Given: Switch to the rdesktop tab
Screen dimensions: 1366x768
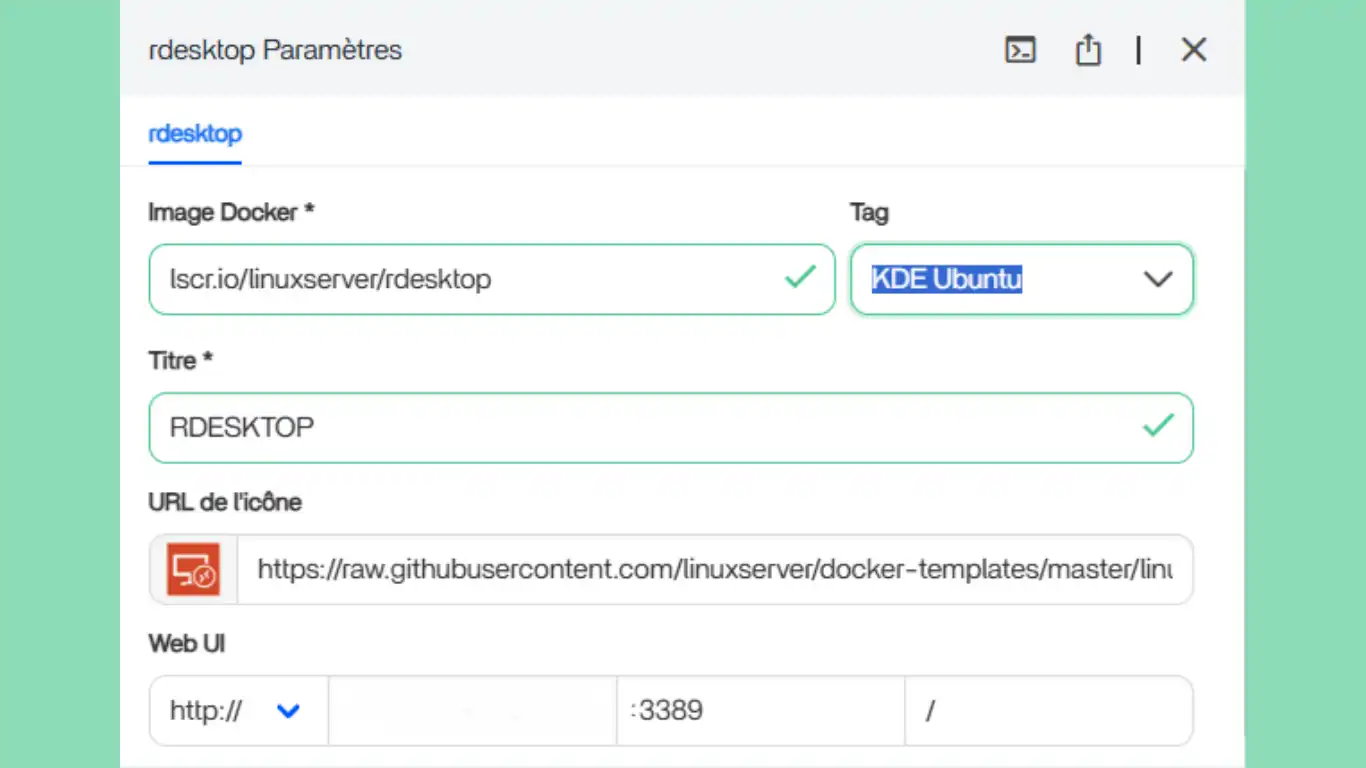Looking at the screenshot, I should pos(195,133).
